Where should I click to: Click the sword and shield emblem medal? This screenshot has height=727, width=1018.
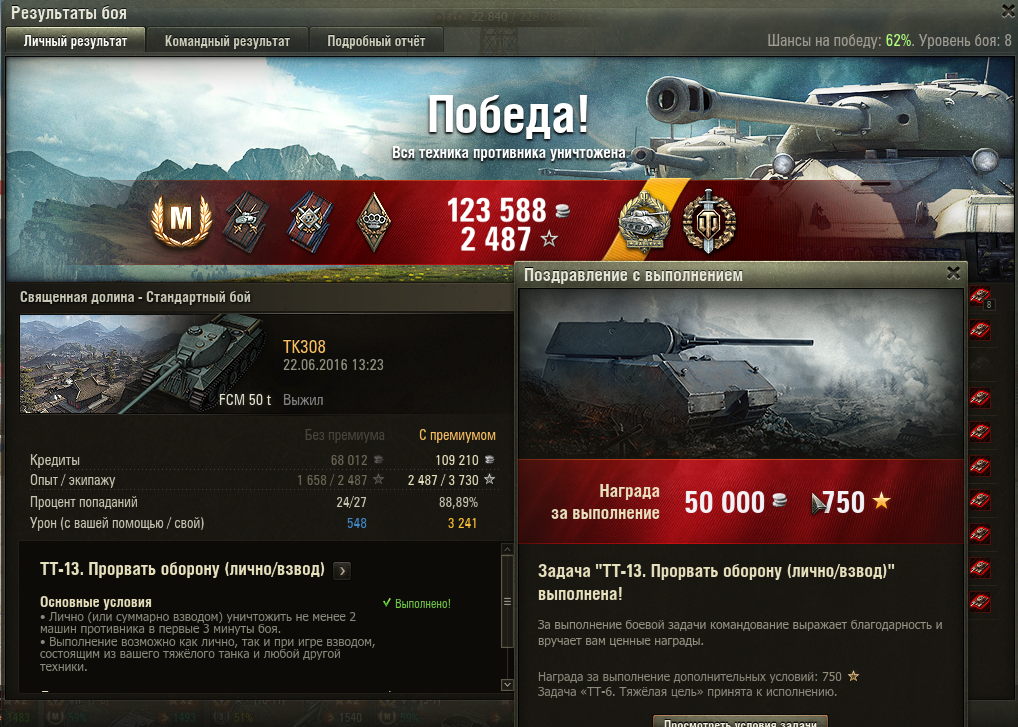(709, 221)
